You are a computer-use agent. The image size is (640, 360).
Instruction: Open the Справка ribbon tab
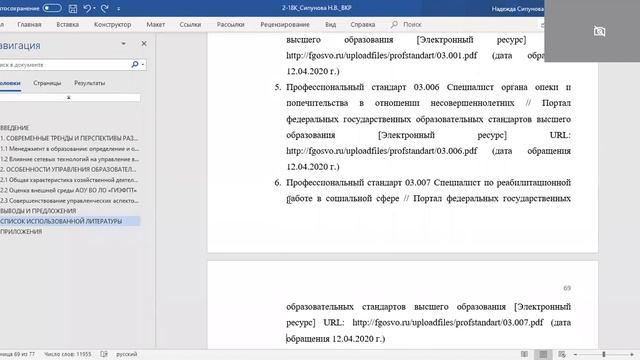click(362, 24)
